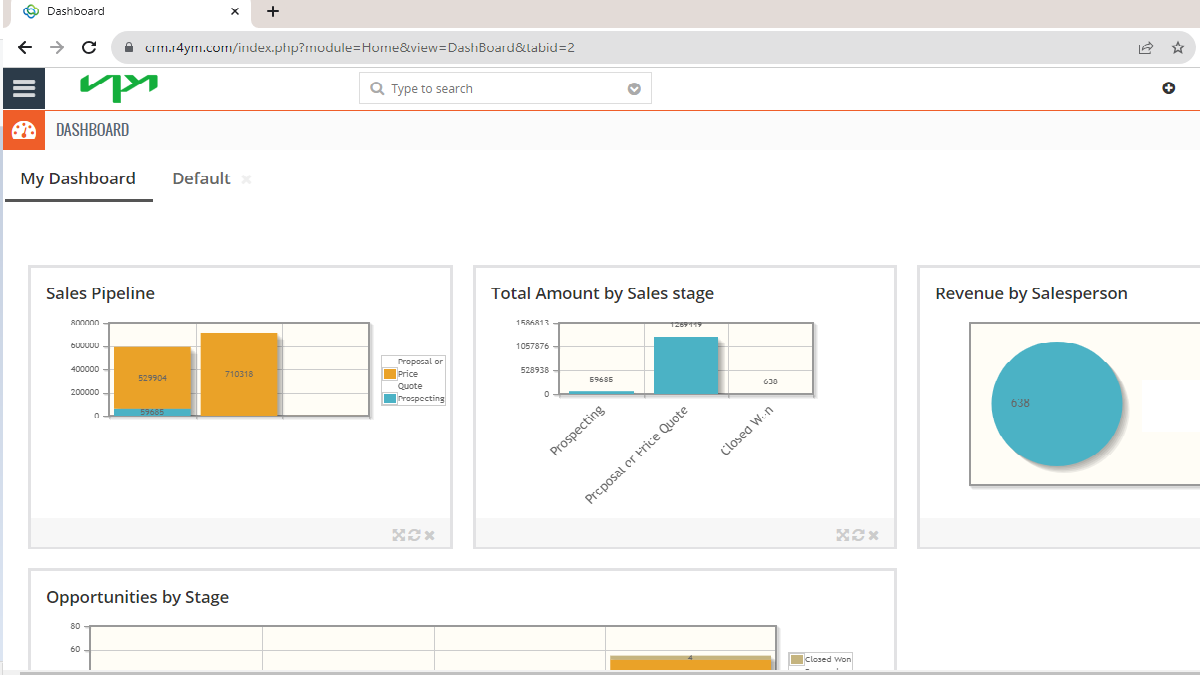
Task: Expand Total Amount by Sales stage fullscreen
Action: coord(843,535)
